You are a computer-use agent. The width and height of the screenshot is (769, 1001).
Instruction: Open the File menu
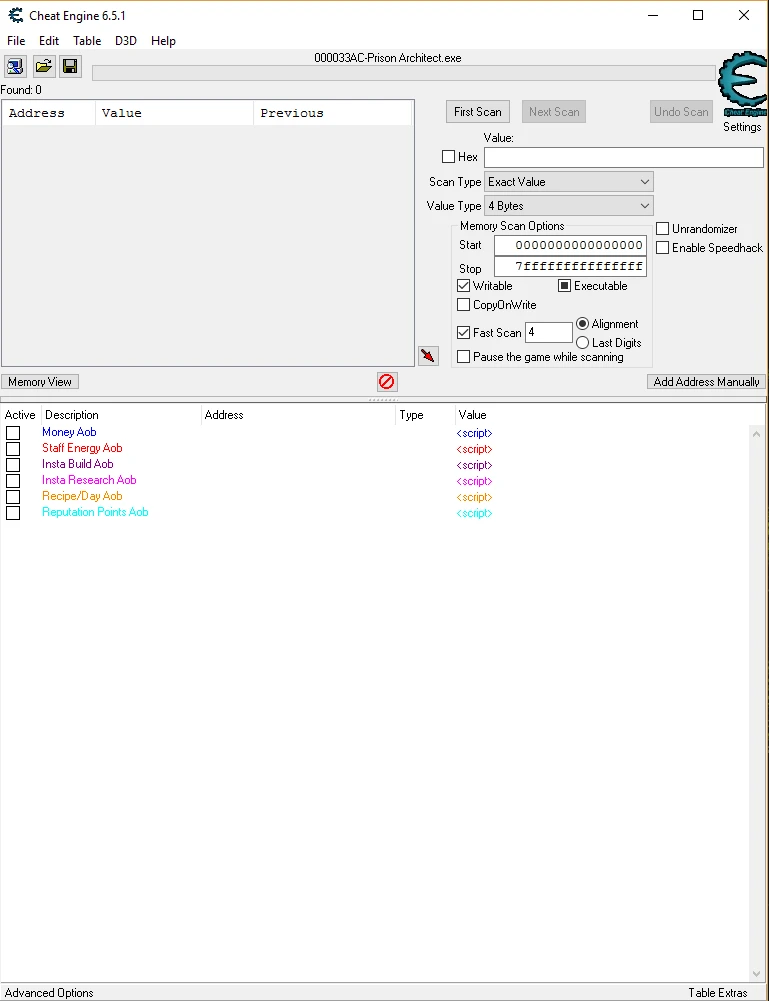pyautogui.click(x=16, y=41)
